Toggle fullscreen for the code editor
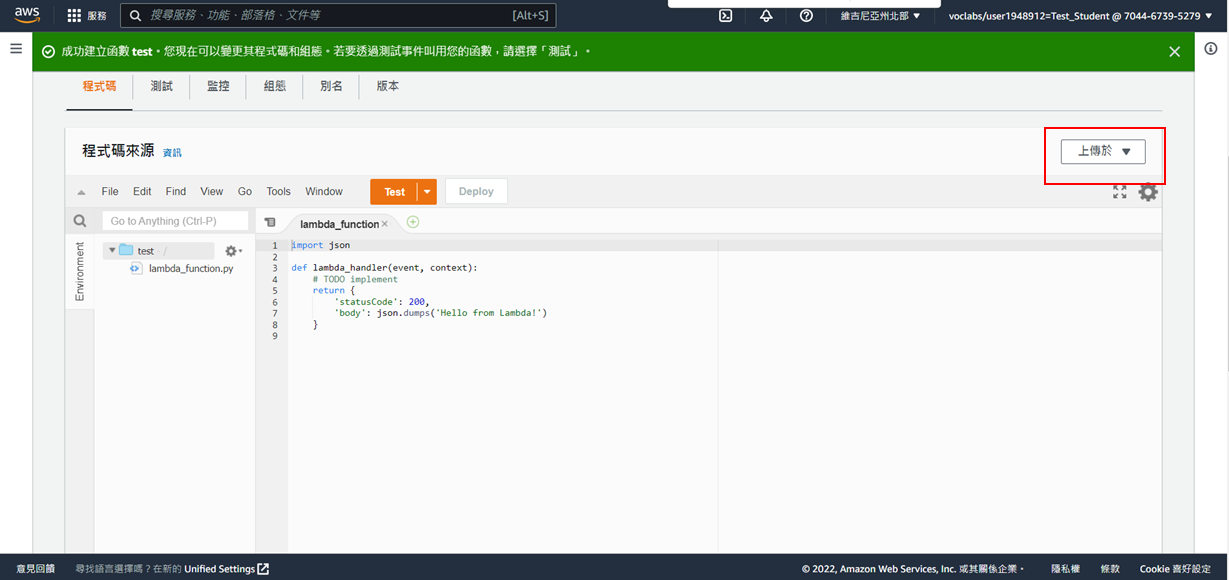Viewport: 1229px width, 580px height. [1120, 192]
